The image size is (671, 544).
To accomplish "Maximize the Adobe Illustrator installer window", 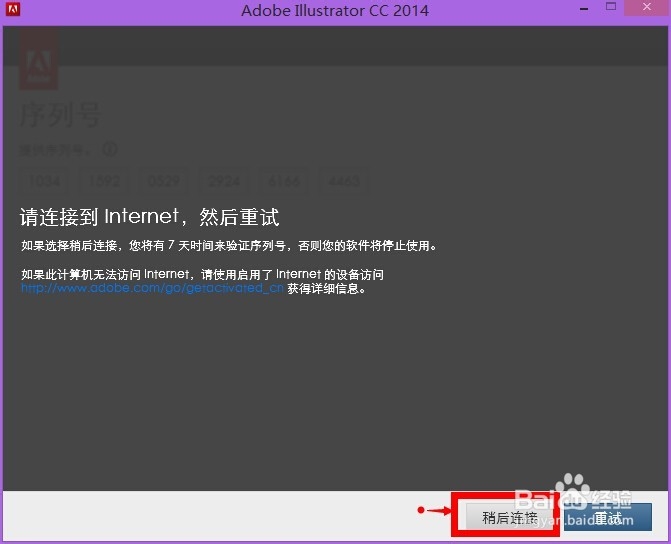I will click(611, 7).
